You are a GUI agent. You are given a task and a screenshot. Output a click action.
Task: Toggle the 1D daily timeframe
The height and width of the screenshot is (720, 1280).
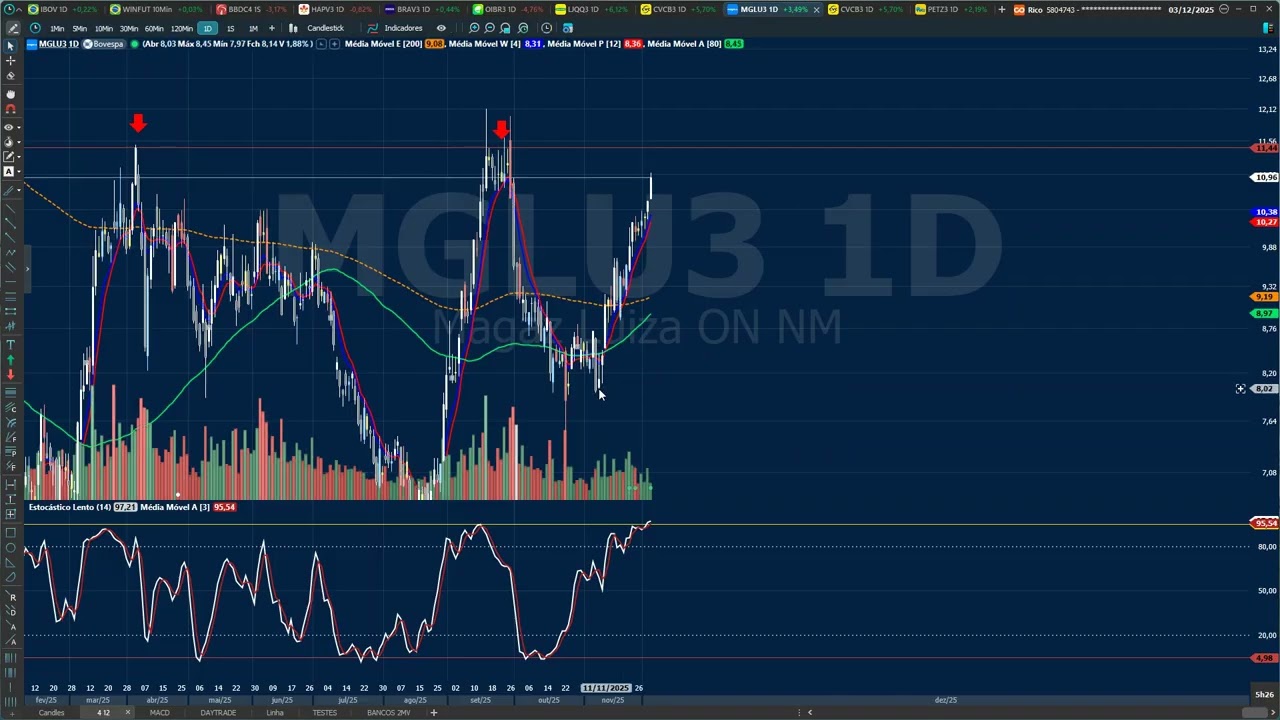(208, 28)
